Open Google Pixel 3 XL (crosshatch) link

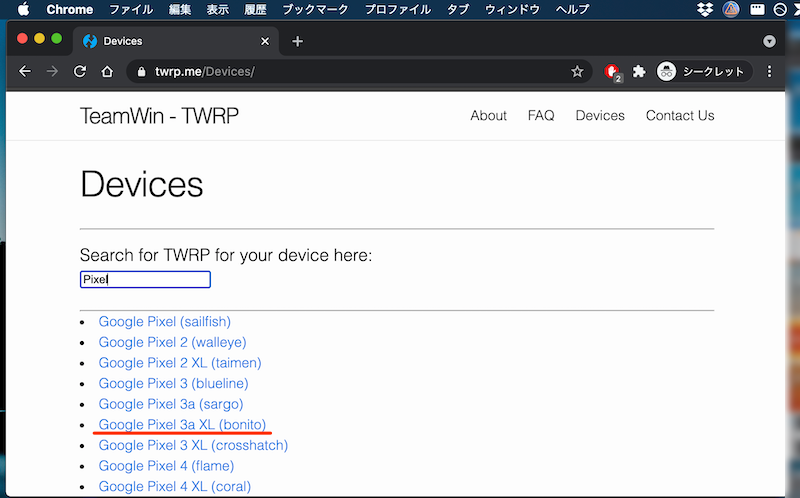193,445
